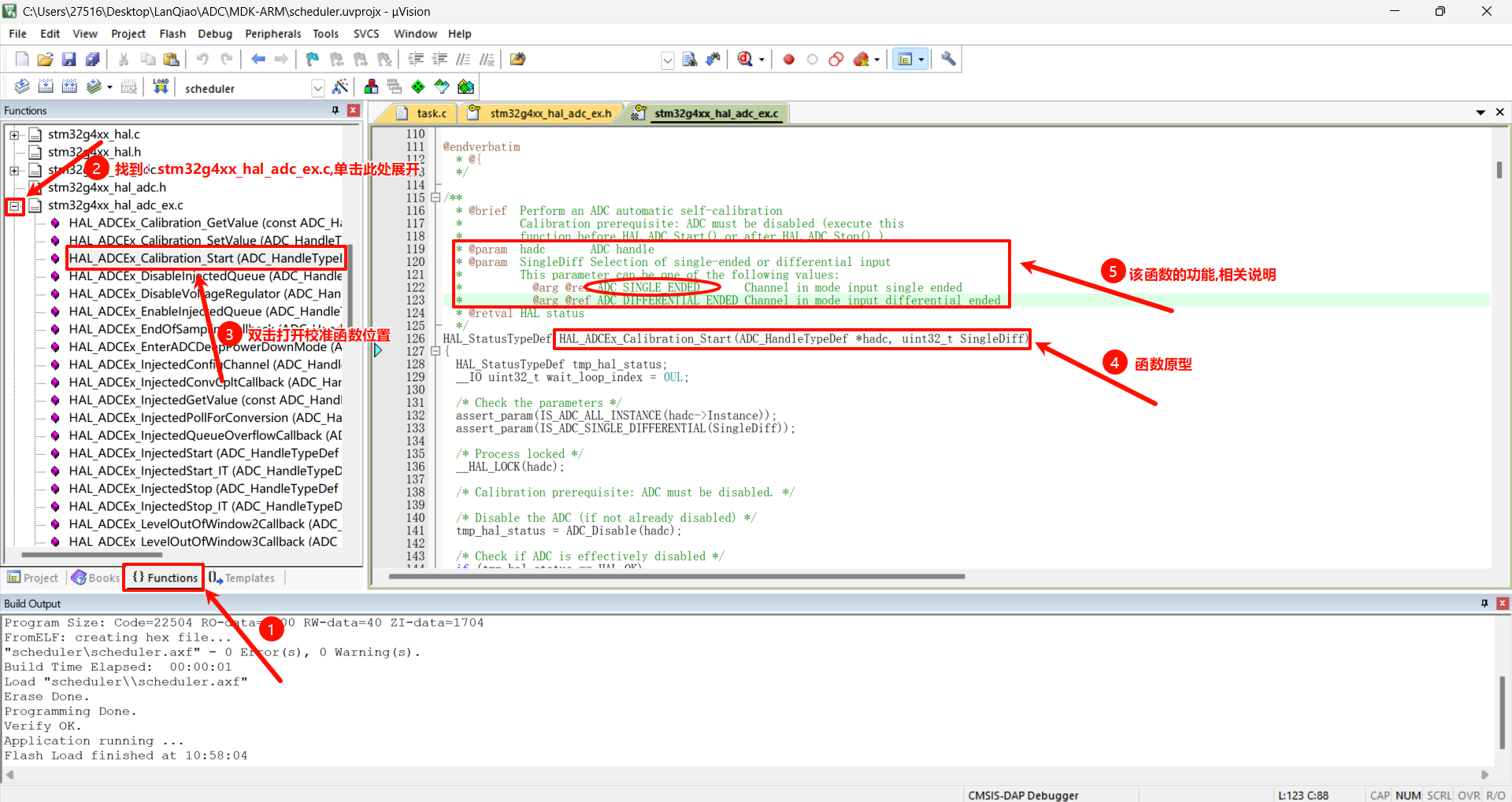Expand the stm32g4xx_hal.c tree node
The image size is (1512, 802).
click(14, 135)
